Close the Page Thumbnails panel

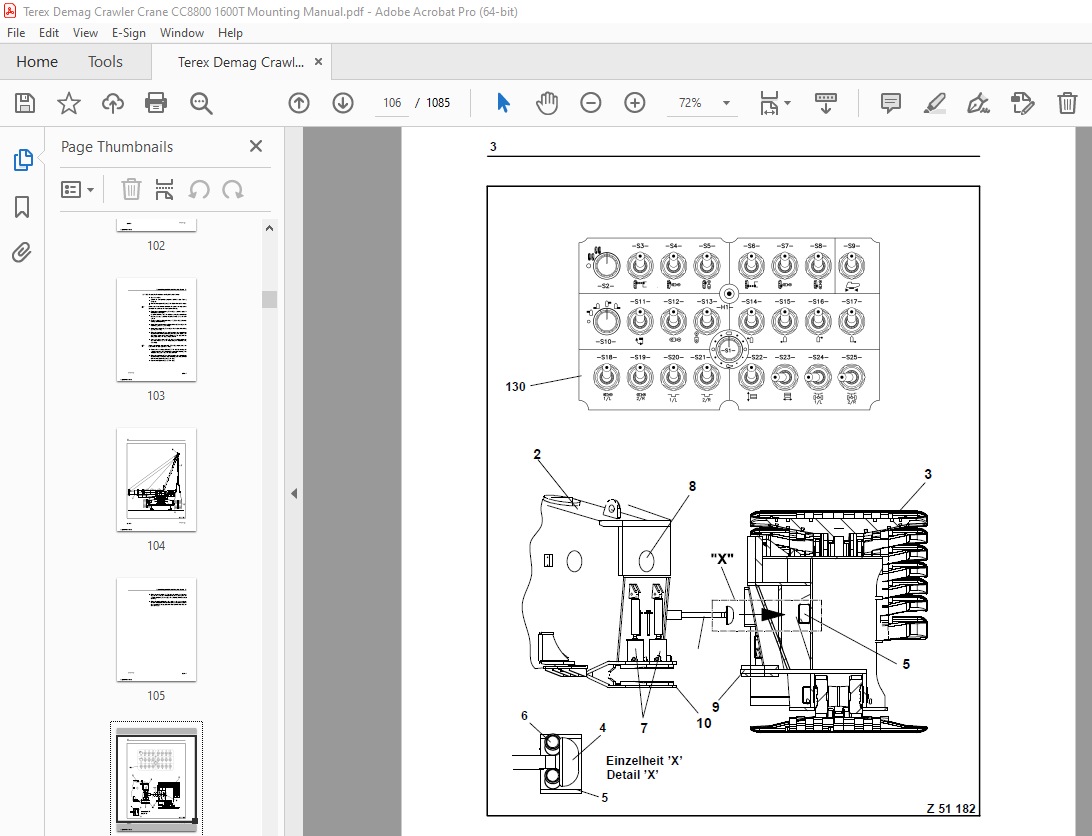(256, 146)
